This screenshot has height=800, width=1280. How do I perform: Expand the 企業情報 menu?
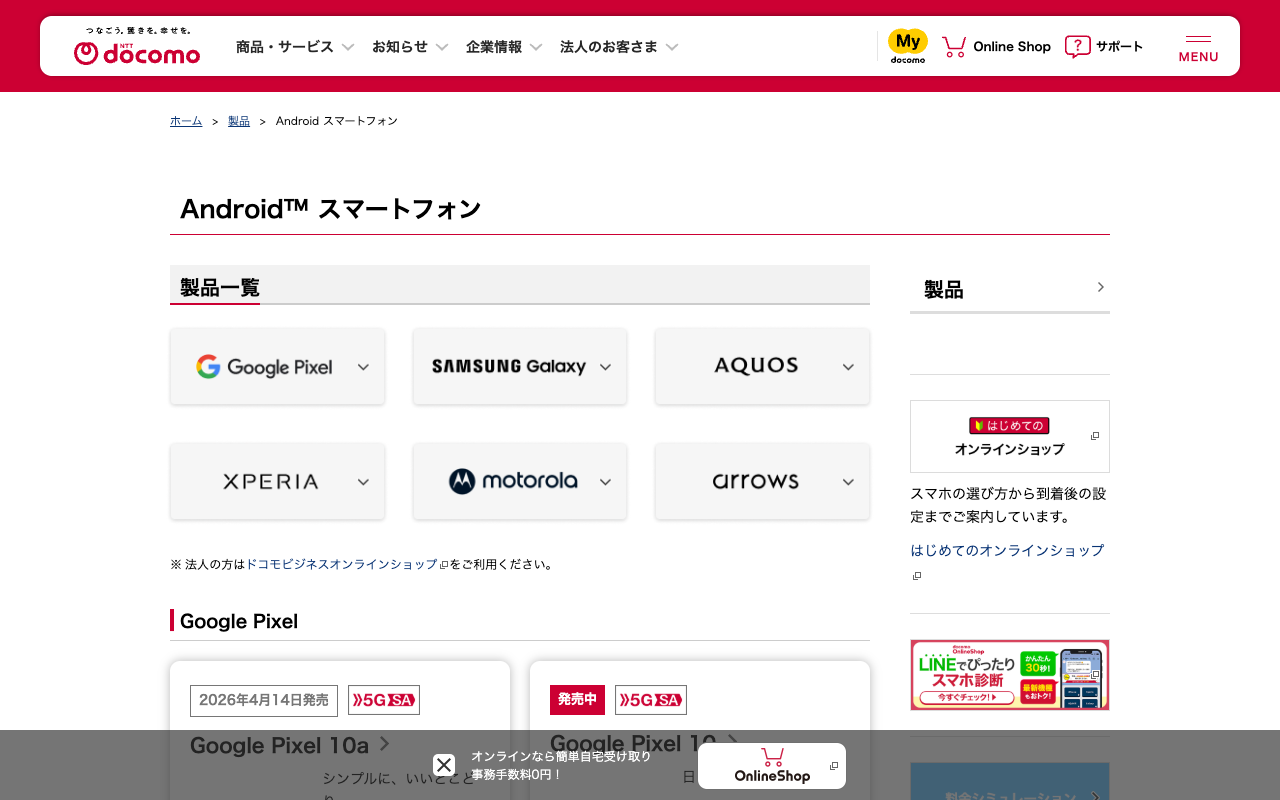[504, 47]
